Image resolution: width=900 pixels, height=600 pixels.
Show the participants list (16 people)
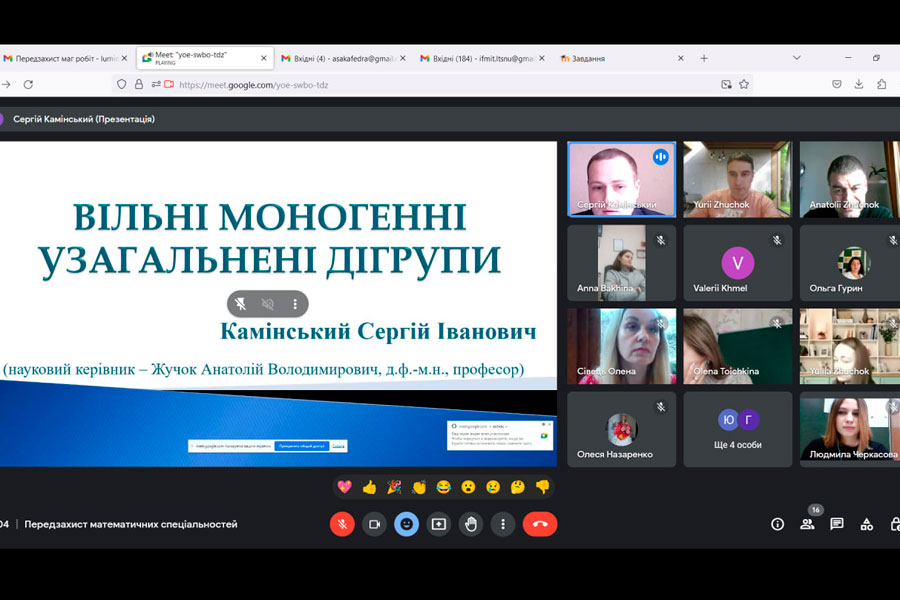[x=807, y=524]
